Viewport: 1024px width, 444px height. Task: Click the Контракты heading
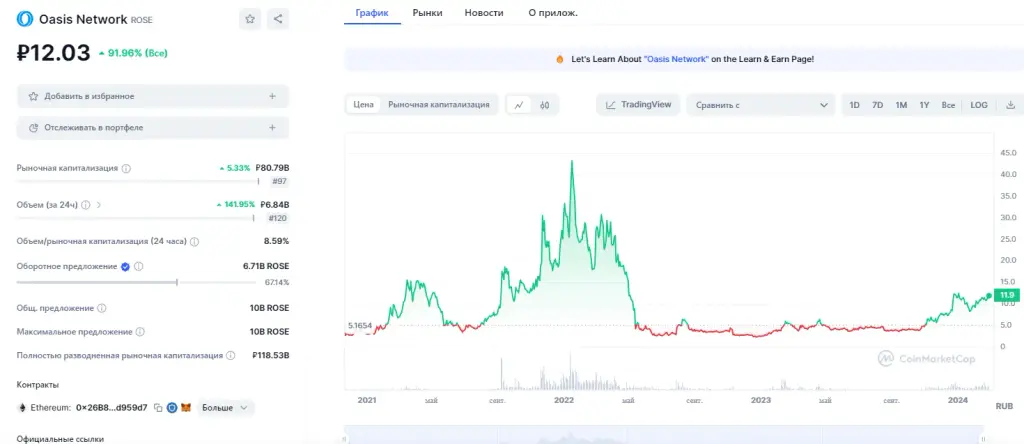(38, 385)
